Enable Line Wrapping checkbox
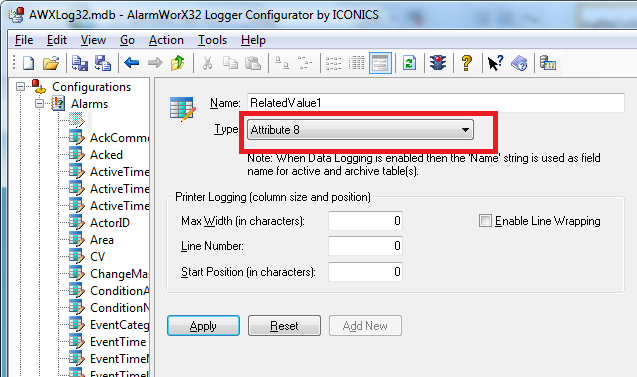The width and height of the screenshot is (637, 377). (485, 221)
